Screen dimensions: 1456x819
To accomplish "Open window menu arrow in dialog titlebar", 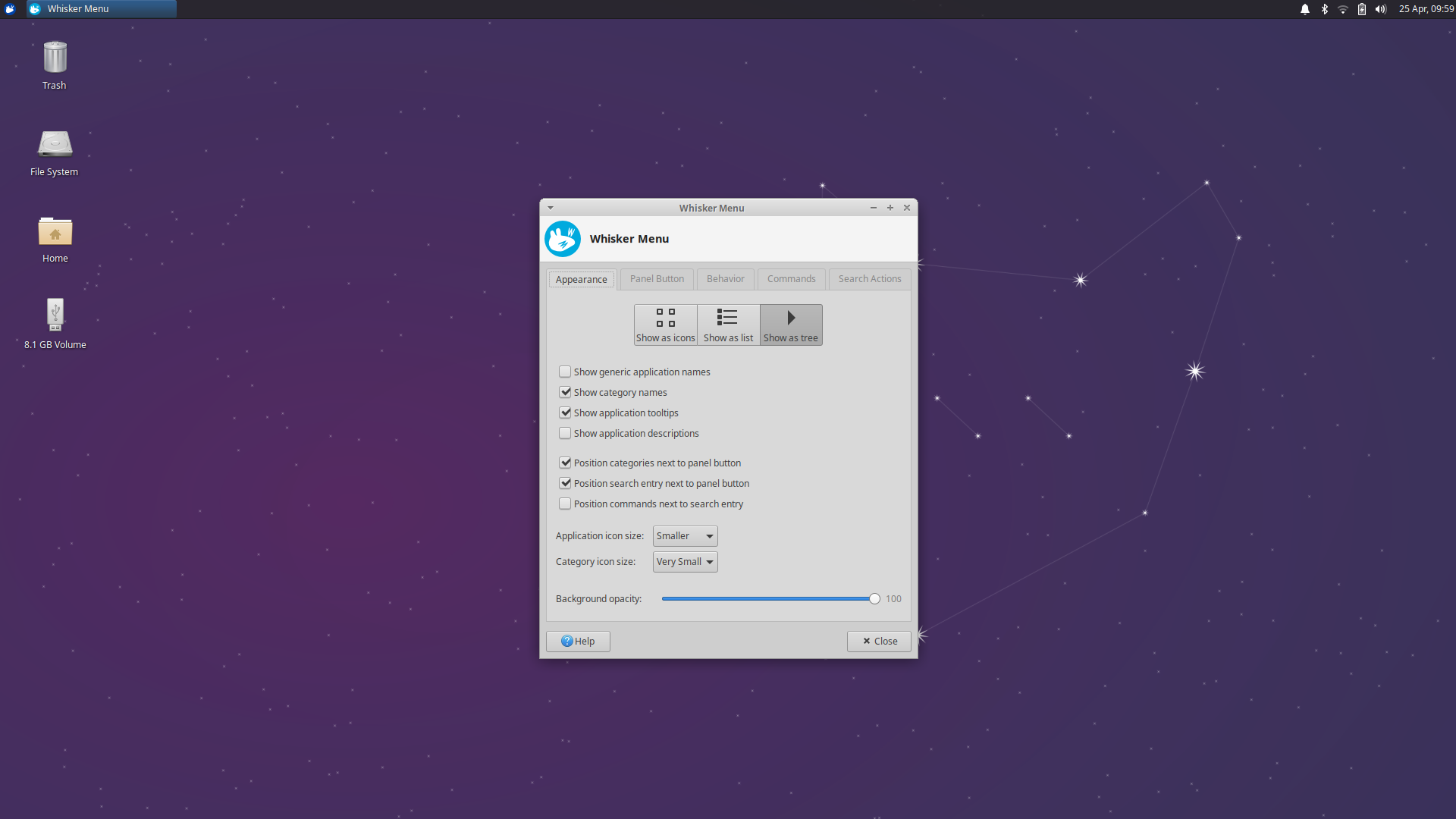I will tap(551, 208).
